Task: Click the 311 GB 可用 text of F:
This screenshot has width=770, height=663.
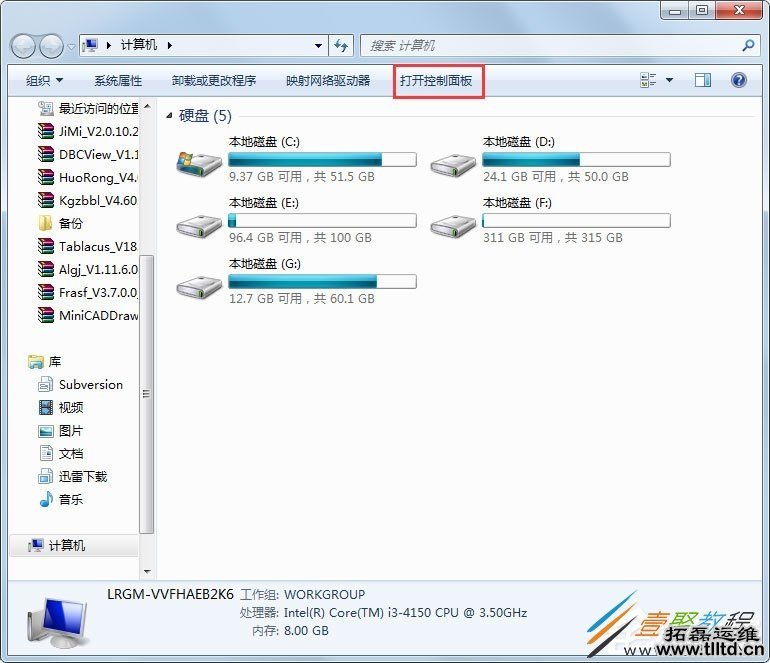Action: point(518,238)
